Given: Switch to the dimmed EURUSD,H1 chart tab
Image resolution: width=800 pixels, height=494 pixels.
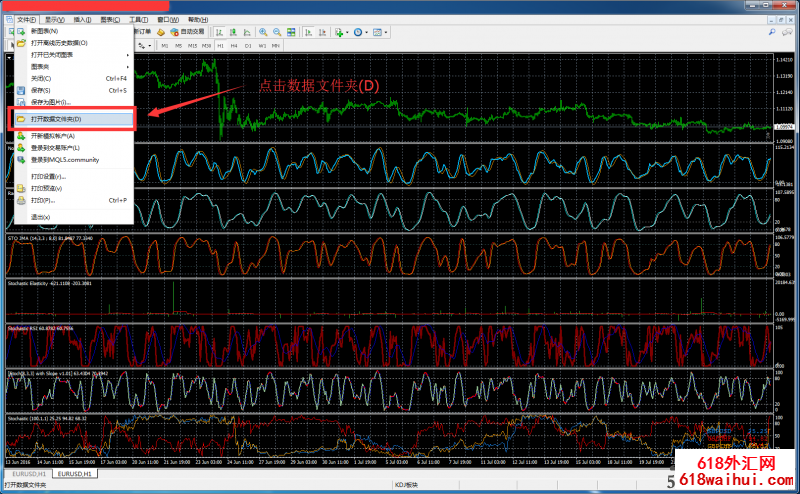Looking at the screenshot, I should (29, 474).
